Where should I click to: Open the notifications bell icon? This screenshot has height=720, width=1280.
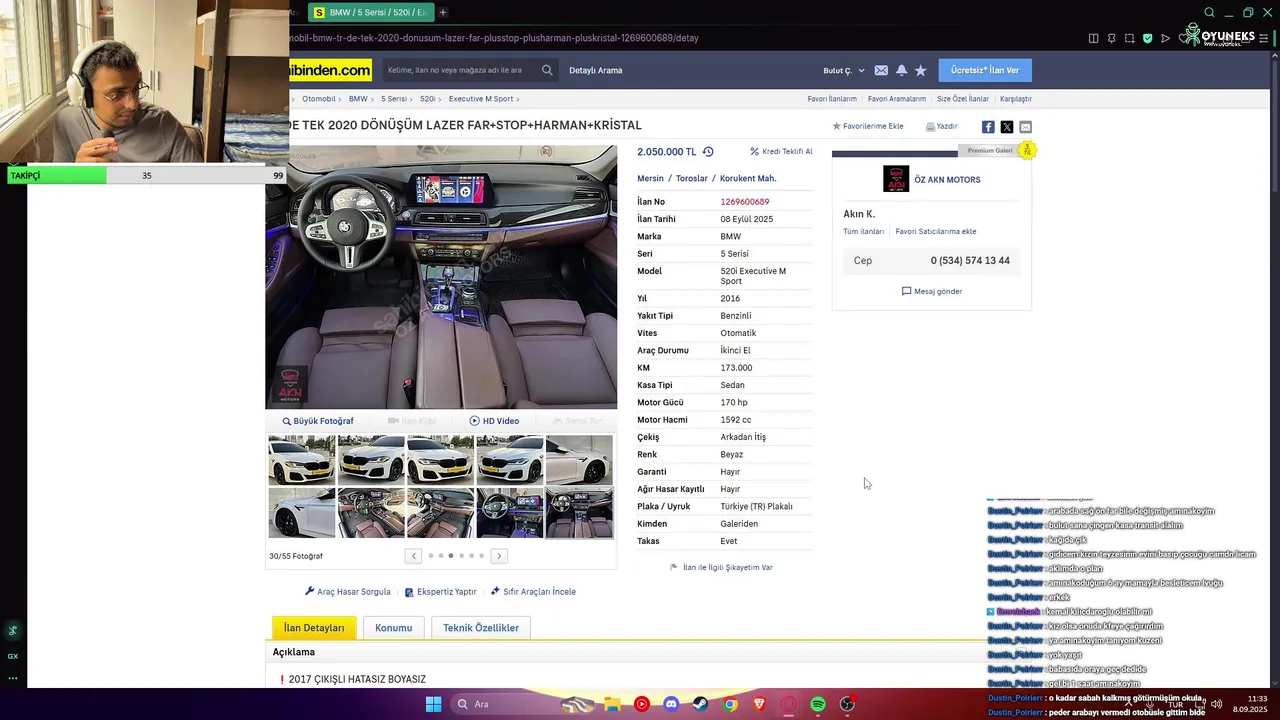[x=901, y=70]
